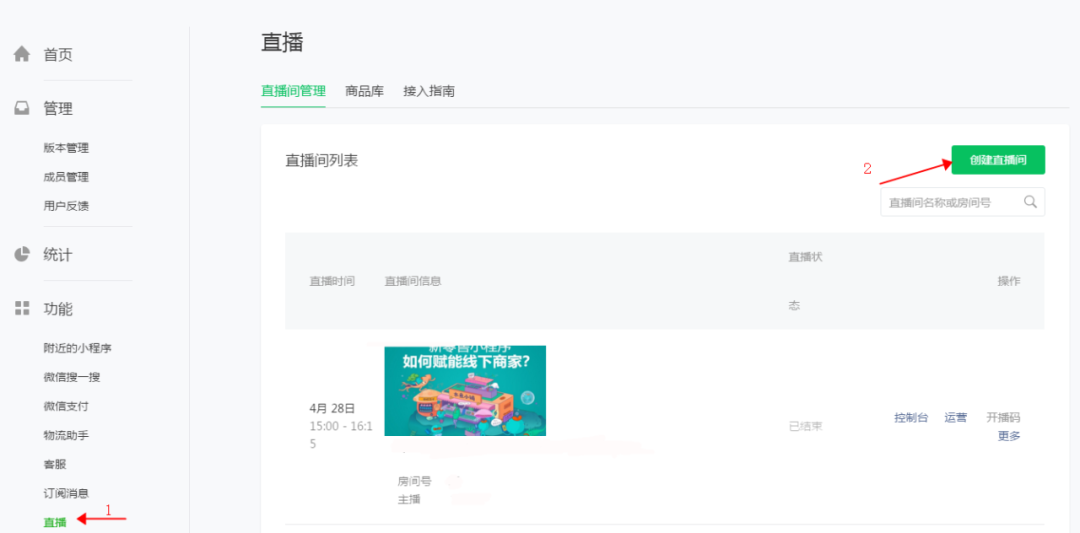Open 订阅消息 in the sidebar
The width and height of the screenshot is (1080, 533).
pos(66,493)
